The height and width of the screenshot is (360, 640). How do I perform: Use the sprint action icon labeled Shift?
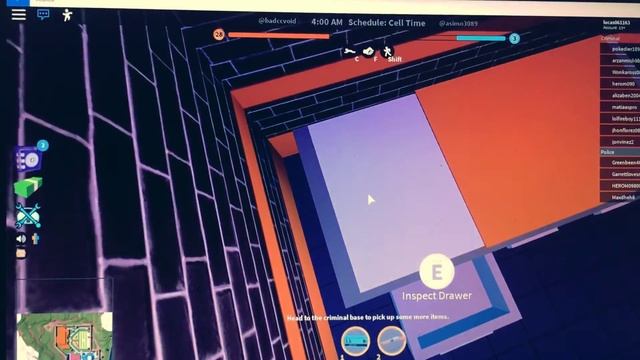pos(387,51)
